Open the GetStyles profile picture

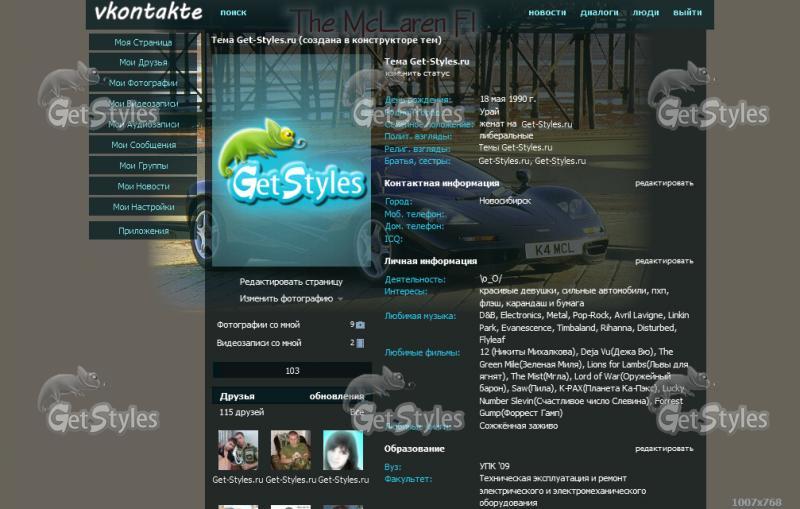pos(291,161)
